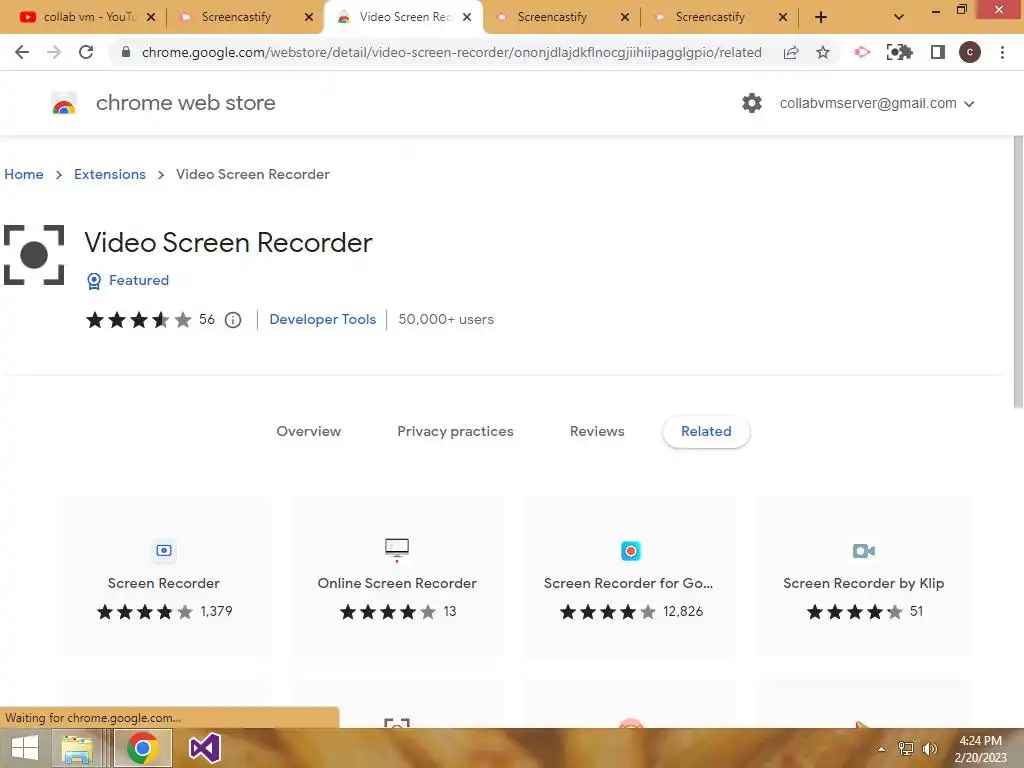Screen dimensions: 1024x768
Task: Click the star rating of Video Screen Recorder
Action: tap(138, 320)
